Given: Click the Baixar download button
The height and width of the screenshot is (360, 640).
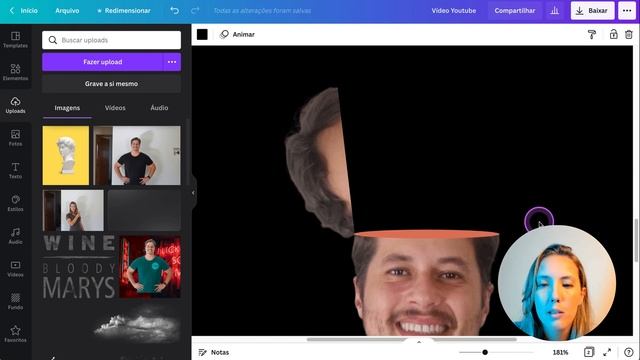Looking at the screenshot, I should point(592,11).
